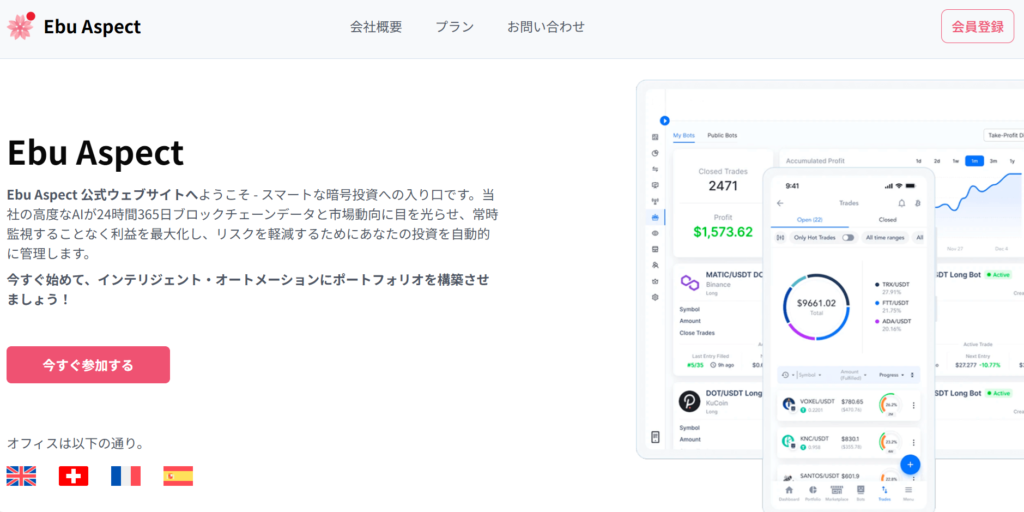Switch to the Public Bots tab

[722, 135]
